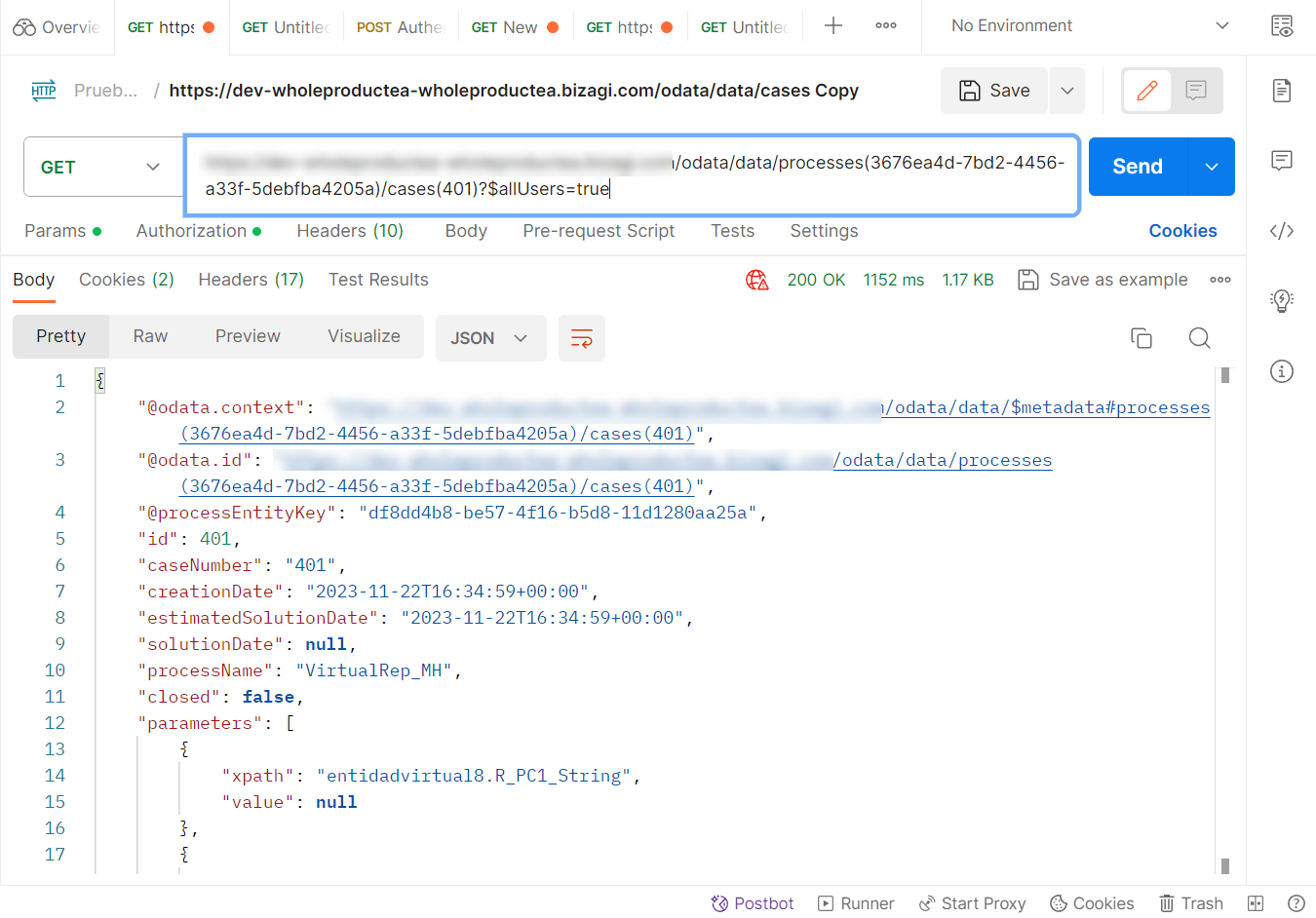Switch response view to Pretty
Screen dimensions: 1316x918
tap(60, 336)
